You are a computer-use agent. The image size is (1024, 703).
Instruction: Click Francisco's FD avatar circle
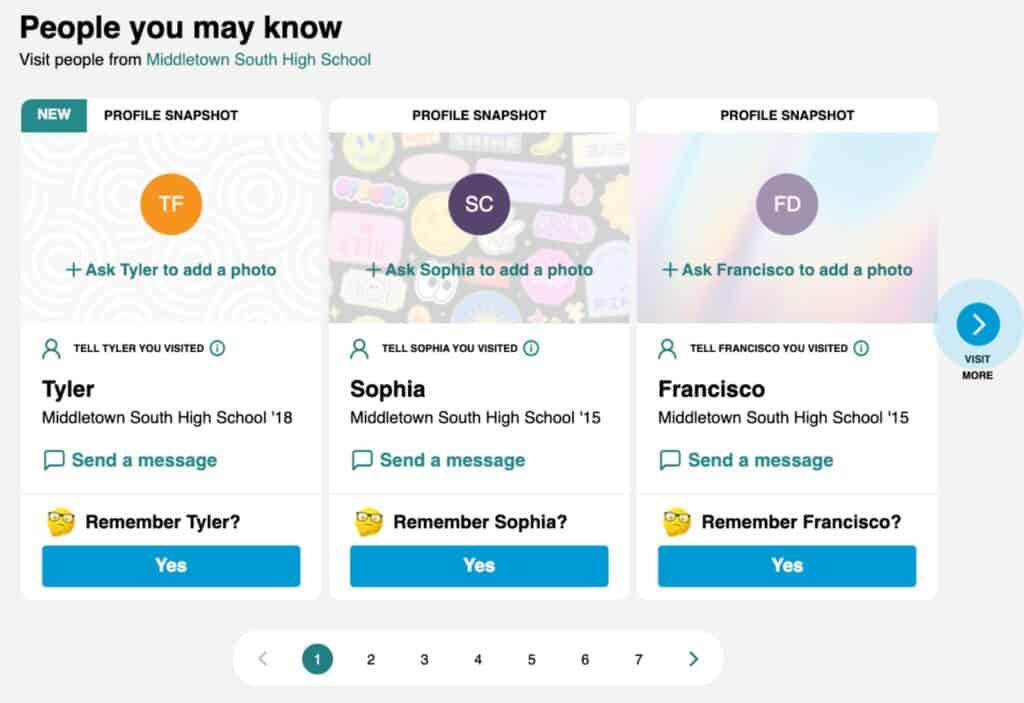click(787, 204)
